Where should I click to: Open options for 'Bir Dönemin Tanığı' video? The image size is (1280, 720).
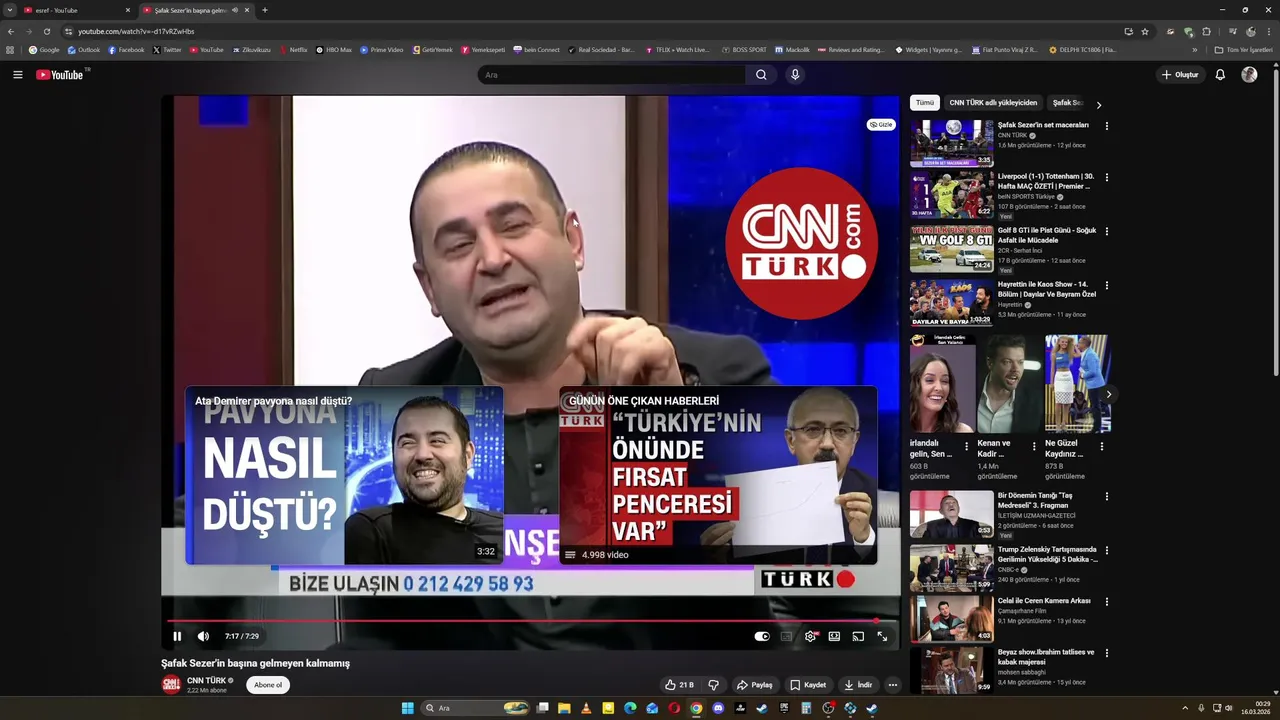tap(1106, 497)
